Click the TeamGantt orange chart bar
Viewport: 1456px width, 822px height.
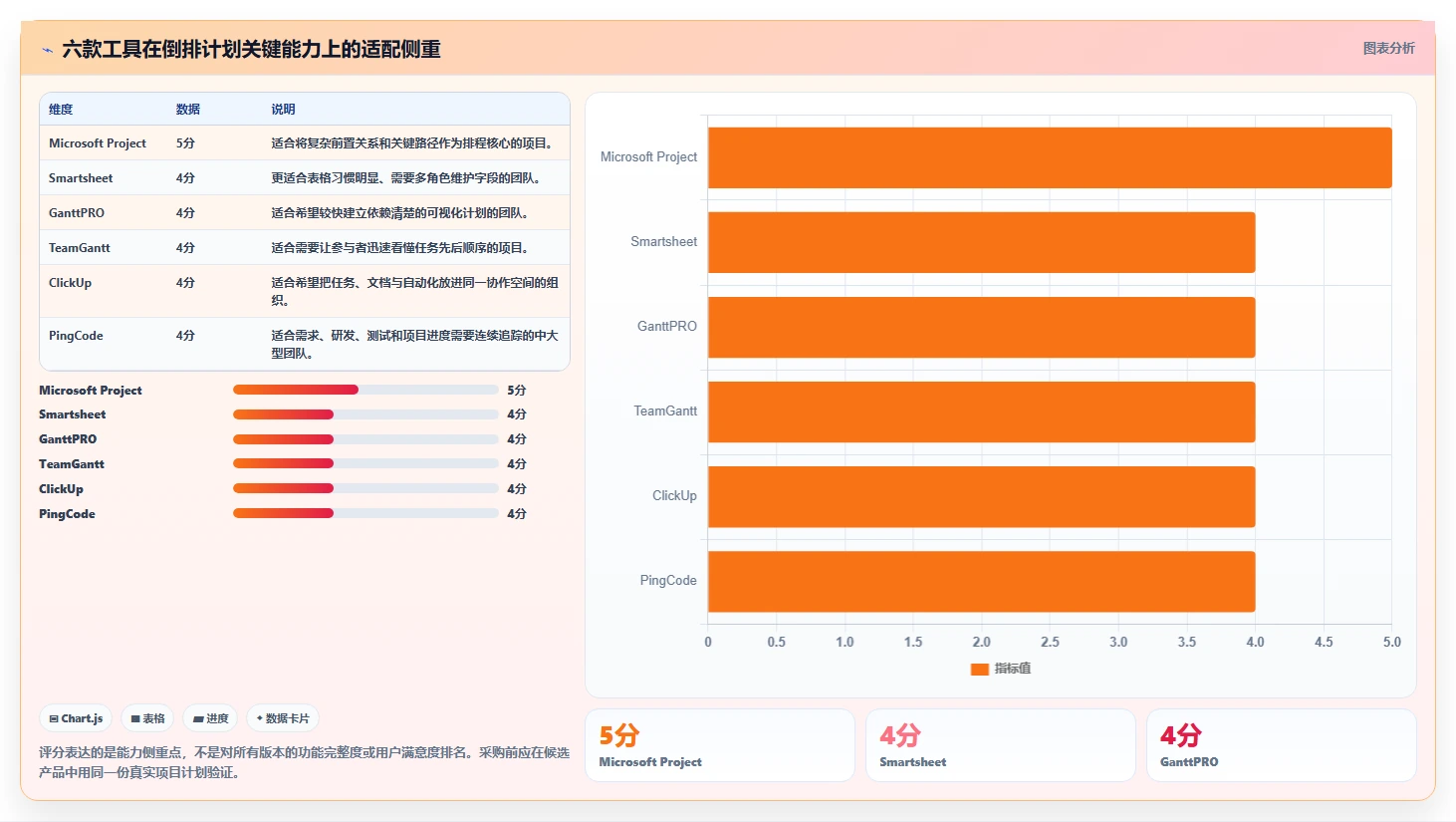click(981, 411)
